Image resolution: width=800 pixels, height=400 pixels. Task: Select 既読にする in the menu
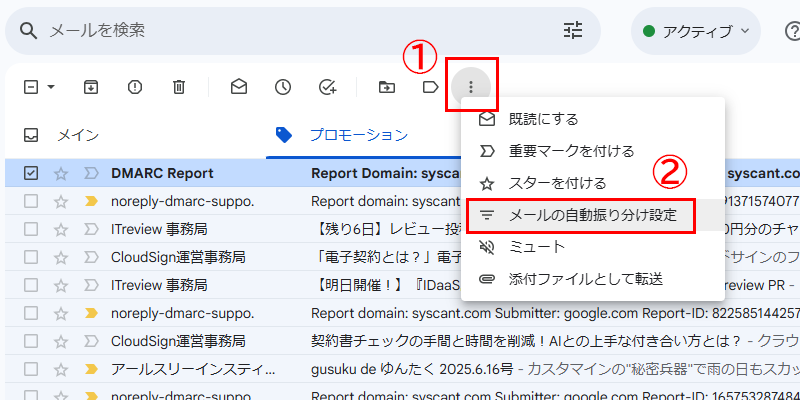click(543, 119)
